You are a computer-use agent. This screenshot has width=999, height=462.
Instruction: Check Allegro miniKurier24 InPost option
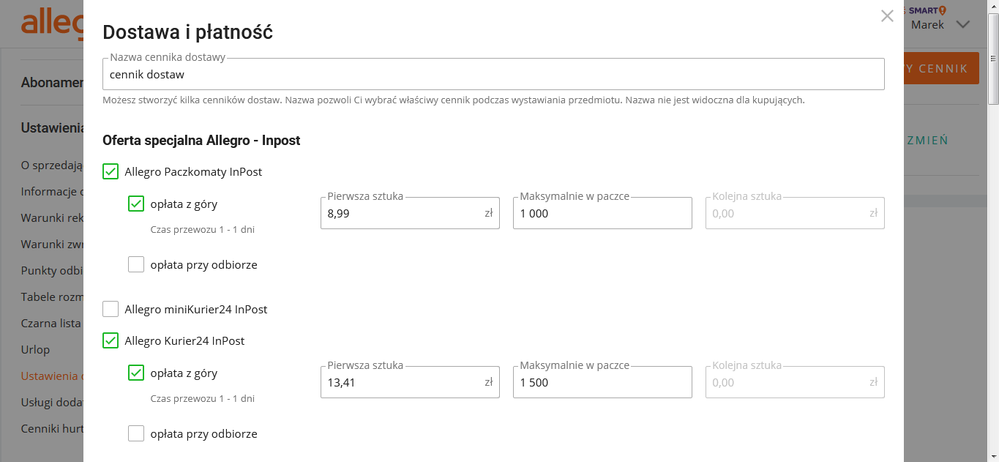coord(111,309)
